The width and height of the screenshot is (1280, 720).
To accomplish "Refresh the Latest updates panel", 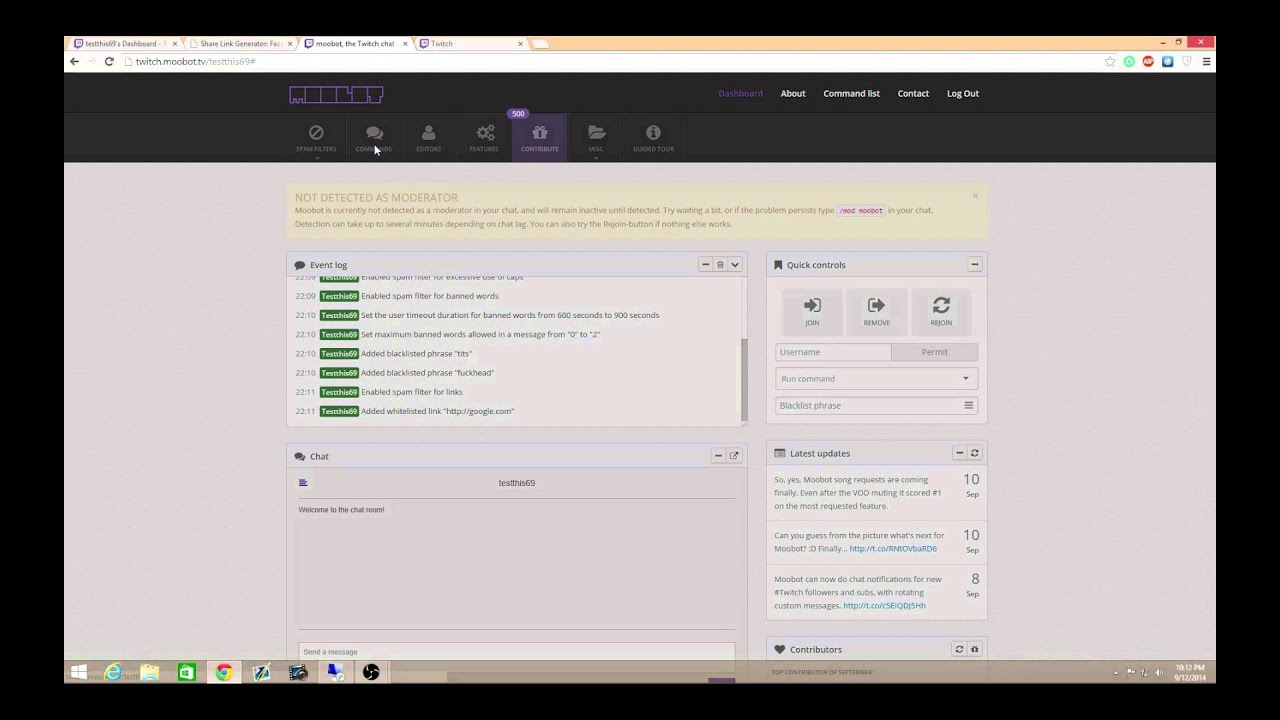I will [x=974, y=453].
